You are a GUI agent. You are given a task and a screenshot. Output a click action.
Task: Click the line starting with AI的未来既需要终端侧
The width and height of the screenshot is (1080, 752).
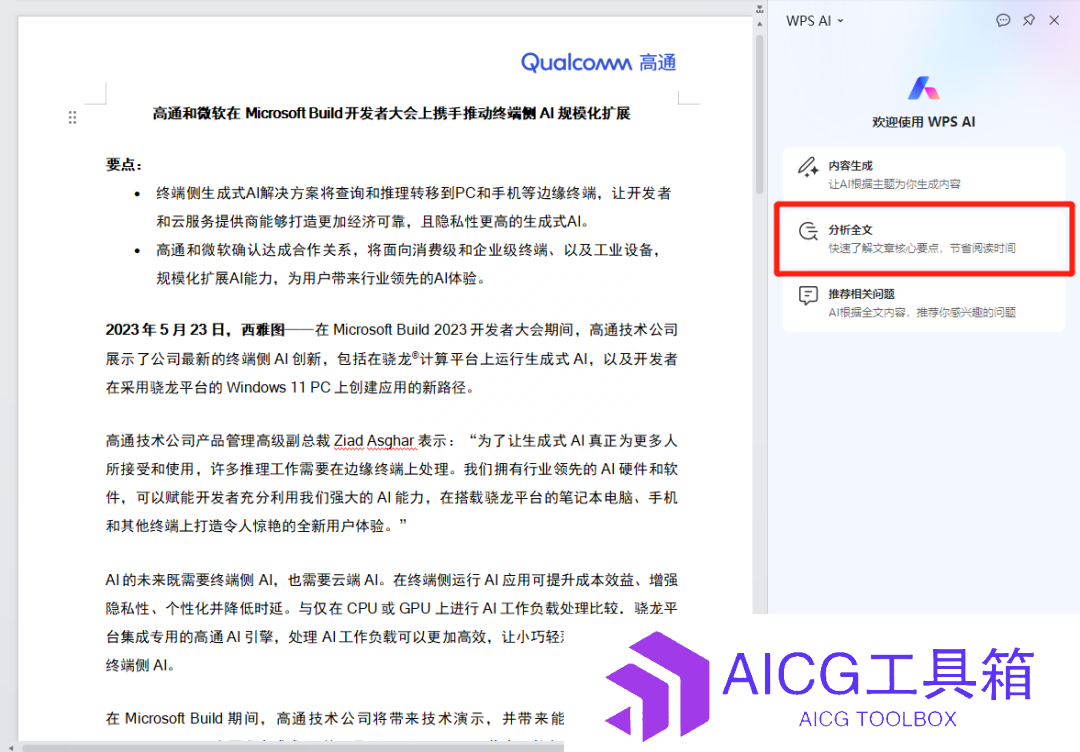click(391, 581)
